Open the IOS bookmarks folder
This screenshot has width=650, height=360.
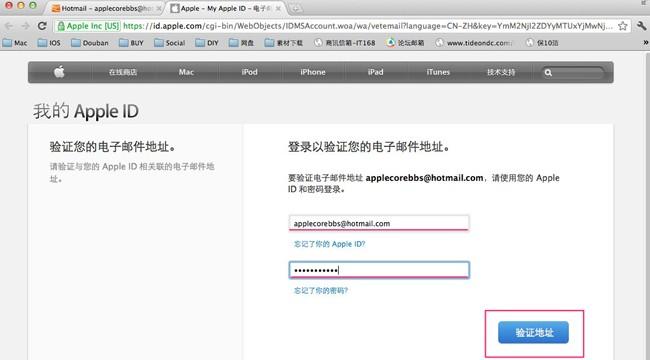[x=49, y=43]
